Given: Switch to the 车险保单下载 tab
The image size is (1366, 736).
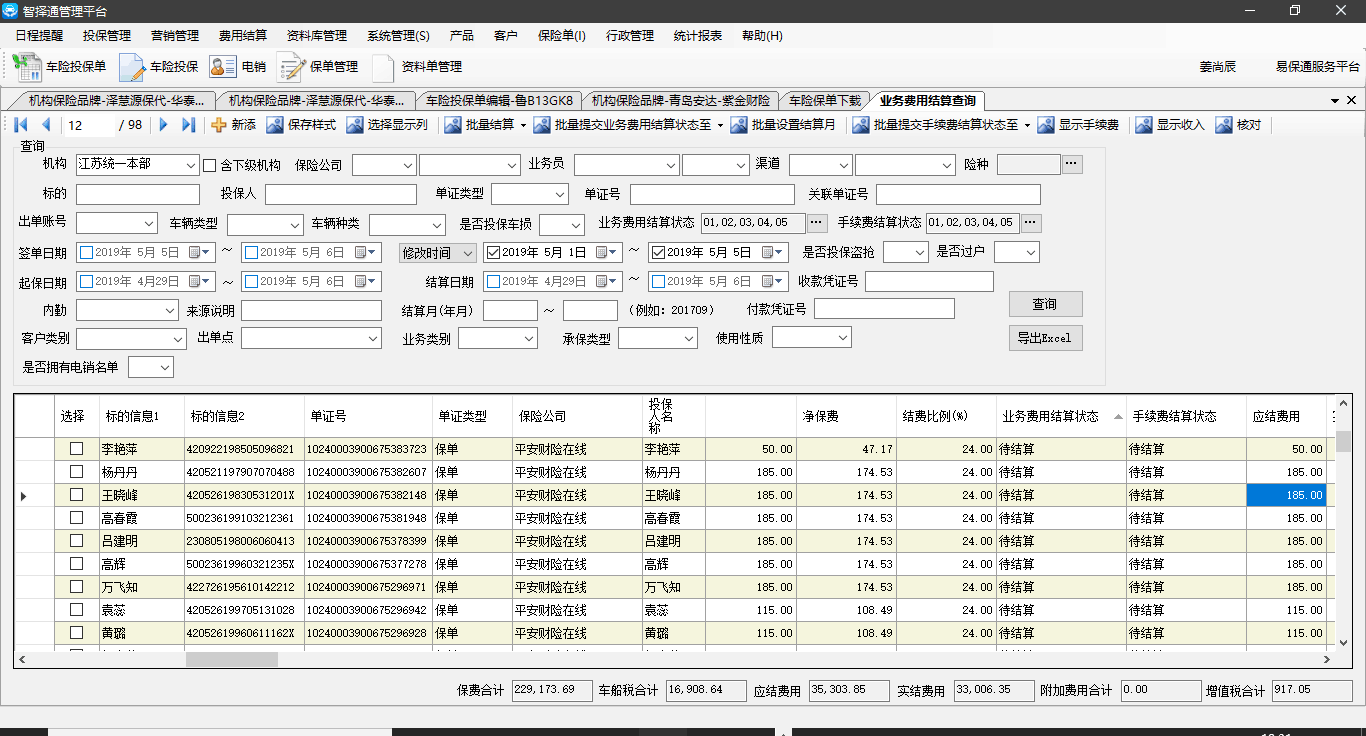Looking at the screenshot, I should pyautogui.click(x=824, y=100).
